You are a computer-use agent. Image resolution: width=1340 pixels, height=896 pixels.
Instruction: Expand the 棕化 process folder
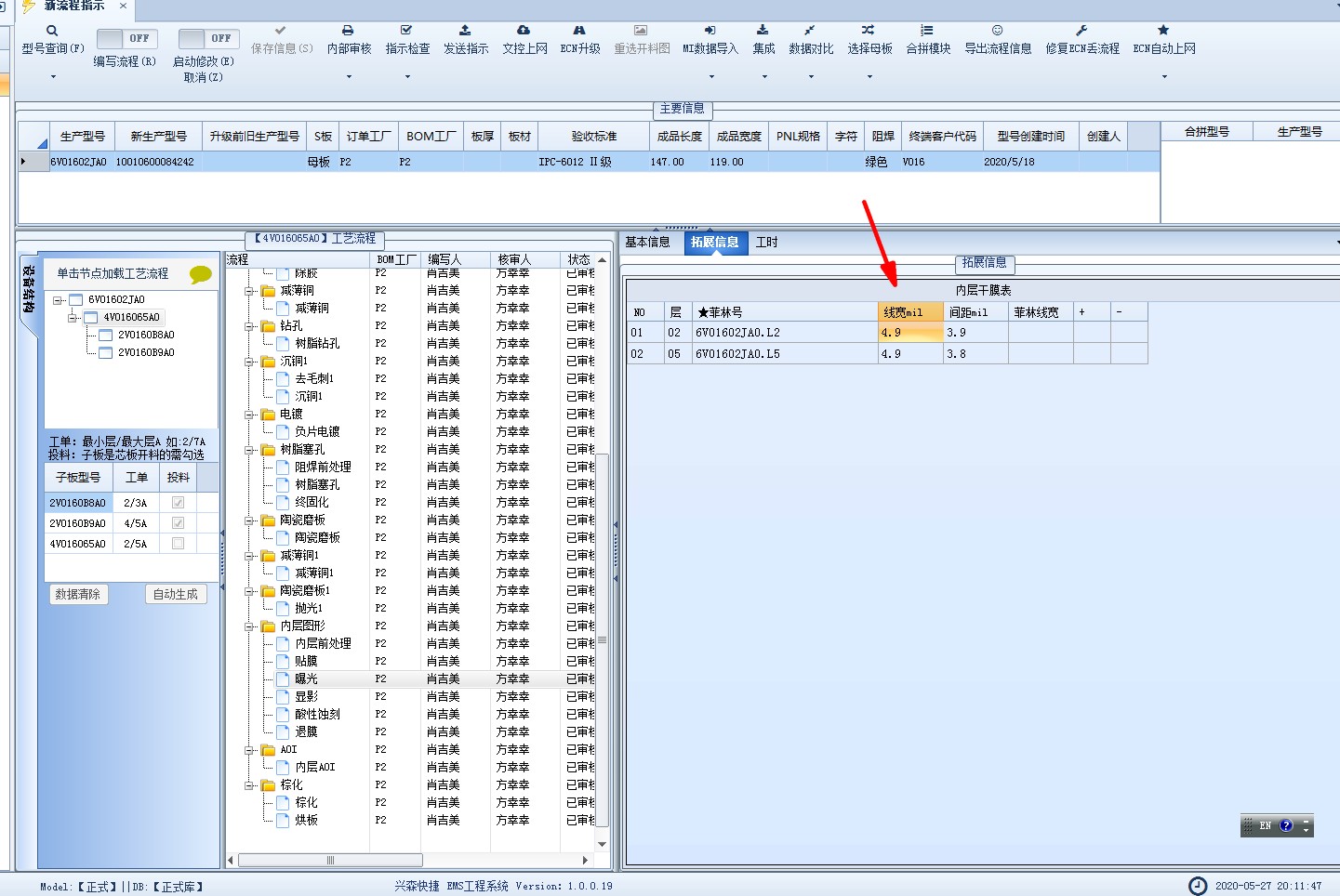[x=250, y=785]
